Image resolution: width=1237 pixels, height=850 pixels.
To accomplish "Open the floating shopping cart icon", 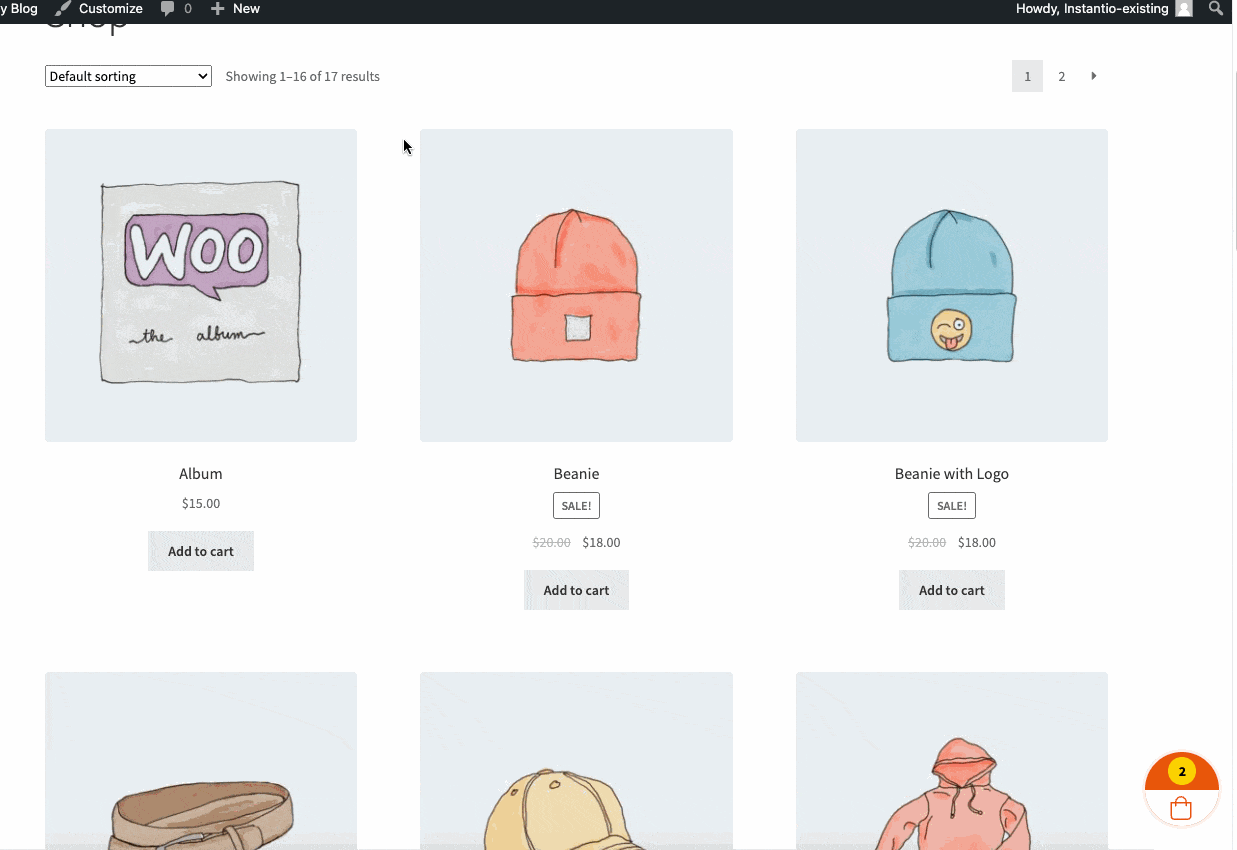I will (x=1181, y=807).
